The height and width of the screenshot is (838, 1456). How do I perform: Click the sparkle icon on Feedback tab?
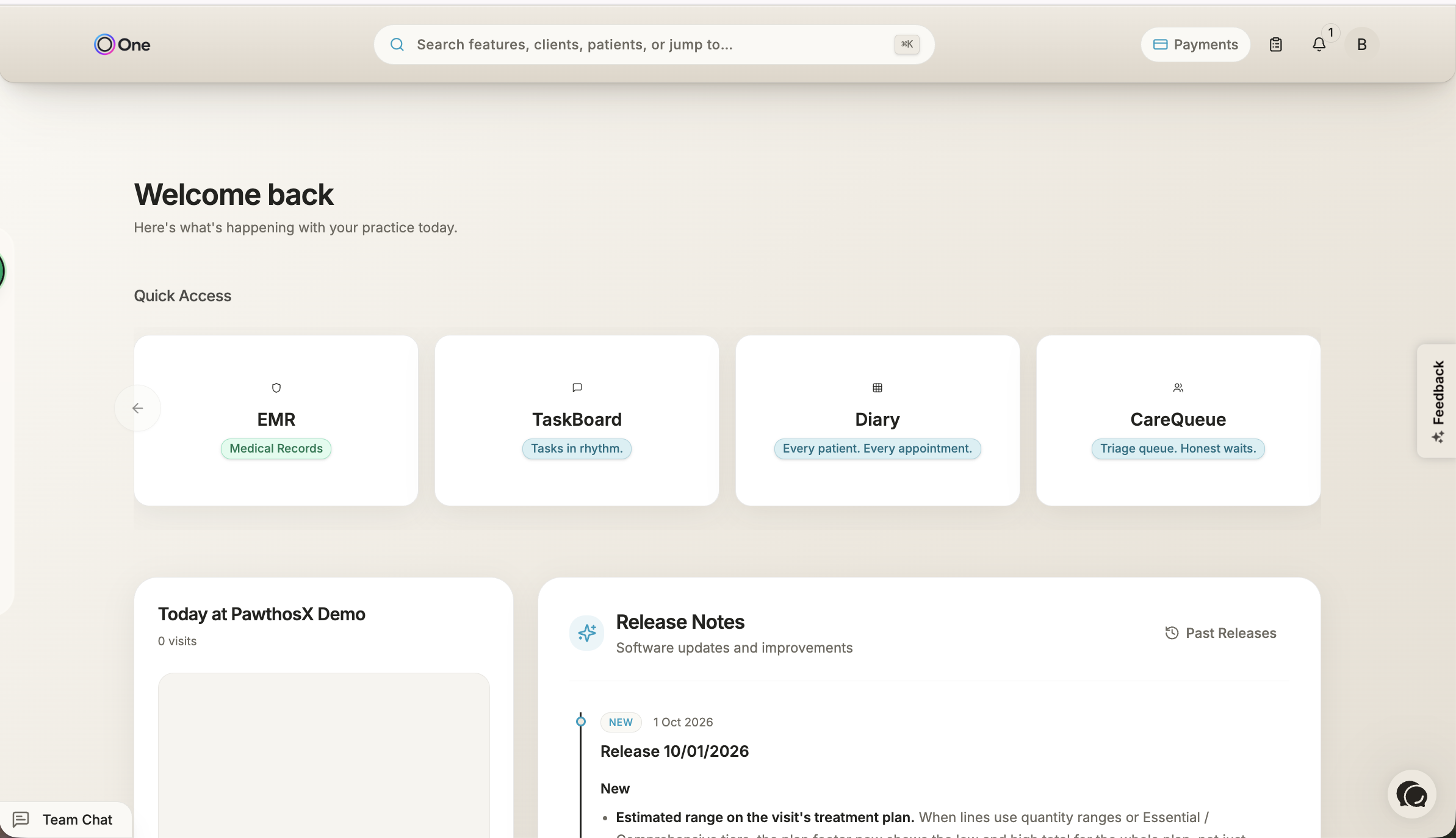point(1438,437)
